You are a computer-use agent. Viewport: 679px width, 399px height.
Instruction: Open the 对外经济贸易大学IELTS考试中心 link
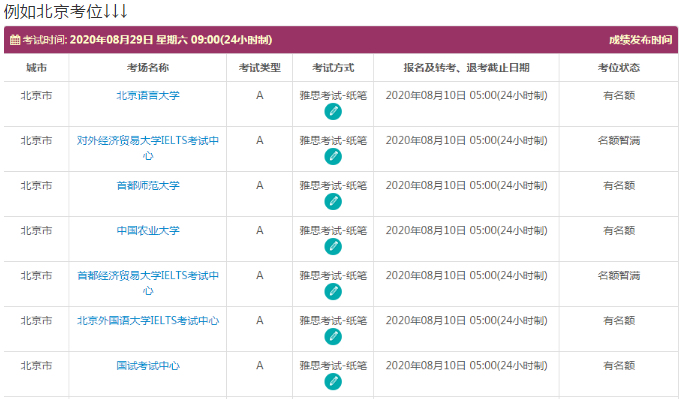click(x=148, y=148)
